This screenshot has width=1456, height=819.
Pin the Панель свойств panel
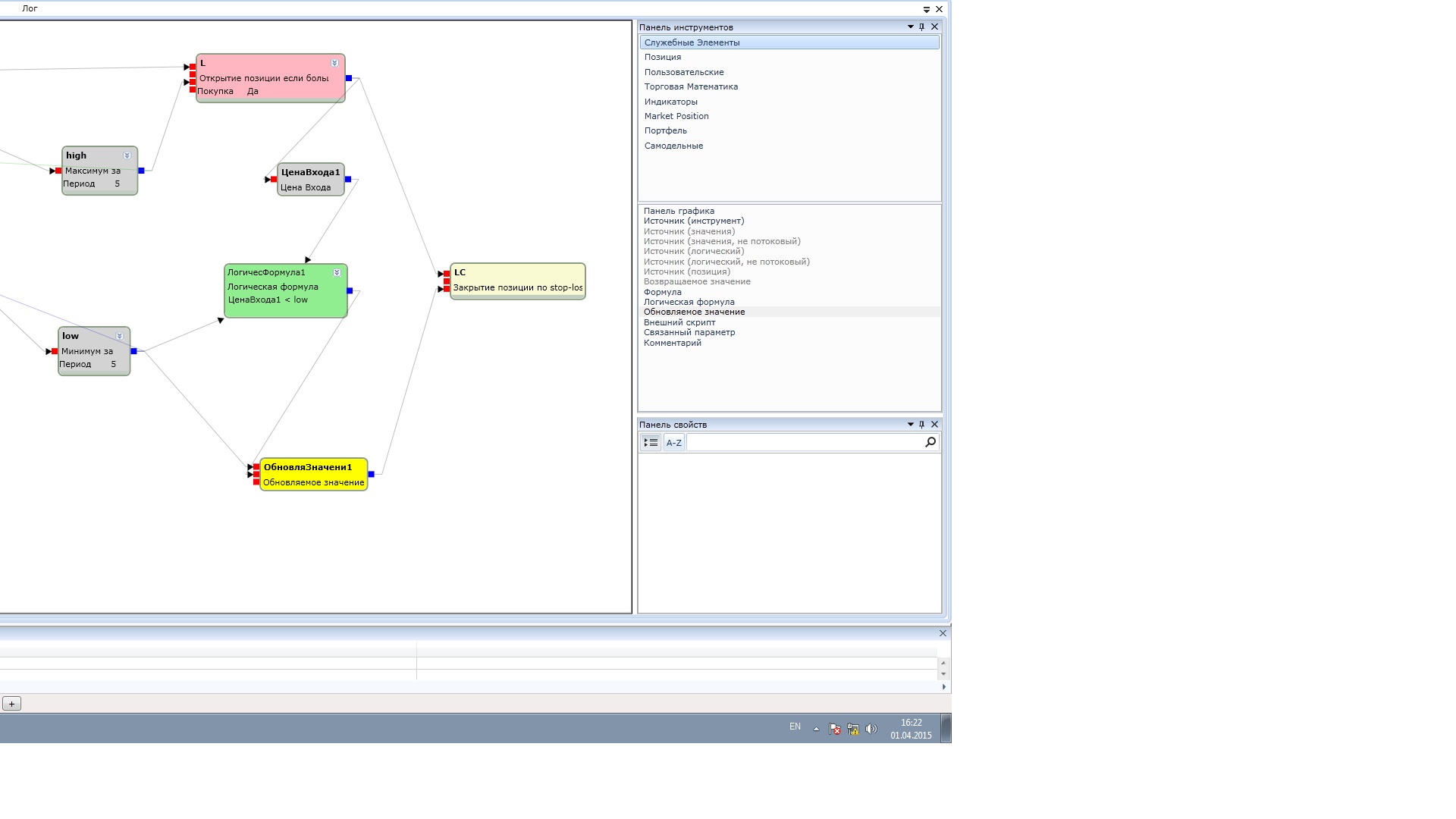pos(922,425)
